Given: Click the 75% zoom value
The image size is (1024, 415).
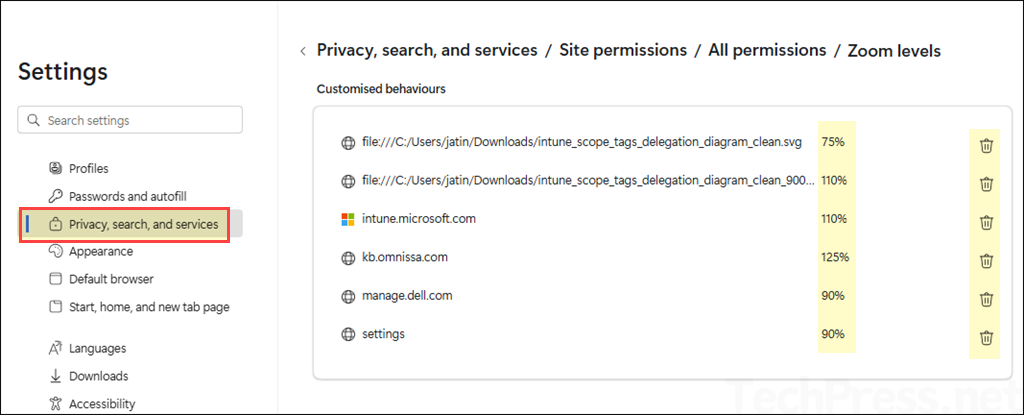Looking at the screenshot, I should coord(833,142).
